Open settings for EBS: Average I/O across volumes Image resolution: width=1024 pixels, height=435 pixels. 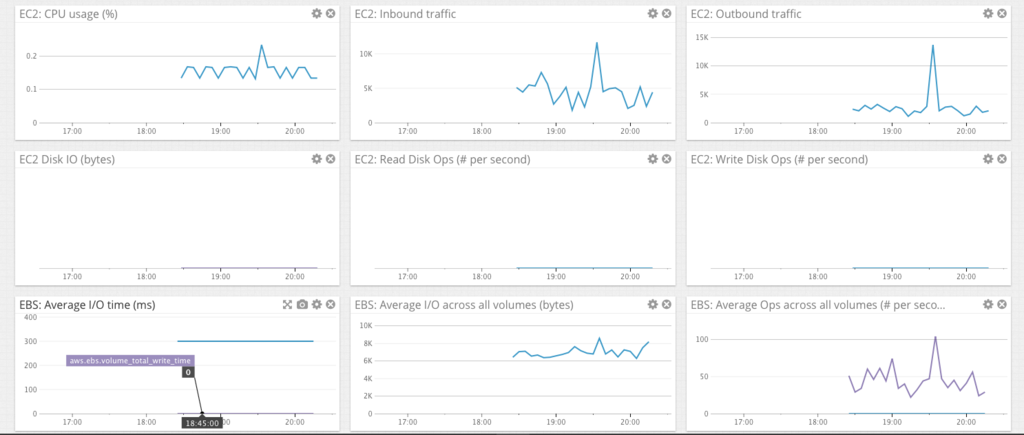click(652, 304)
